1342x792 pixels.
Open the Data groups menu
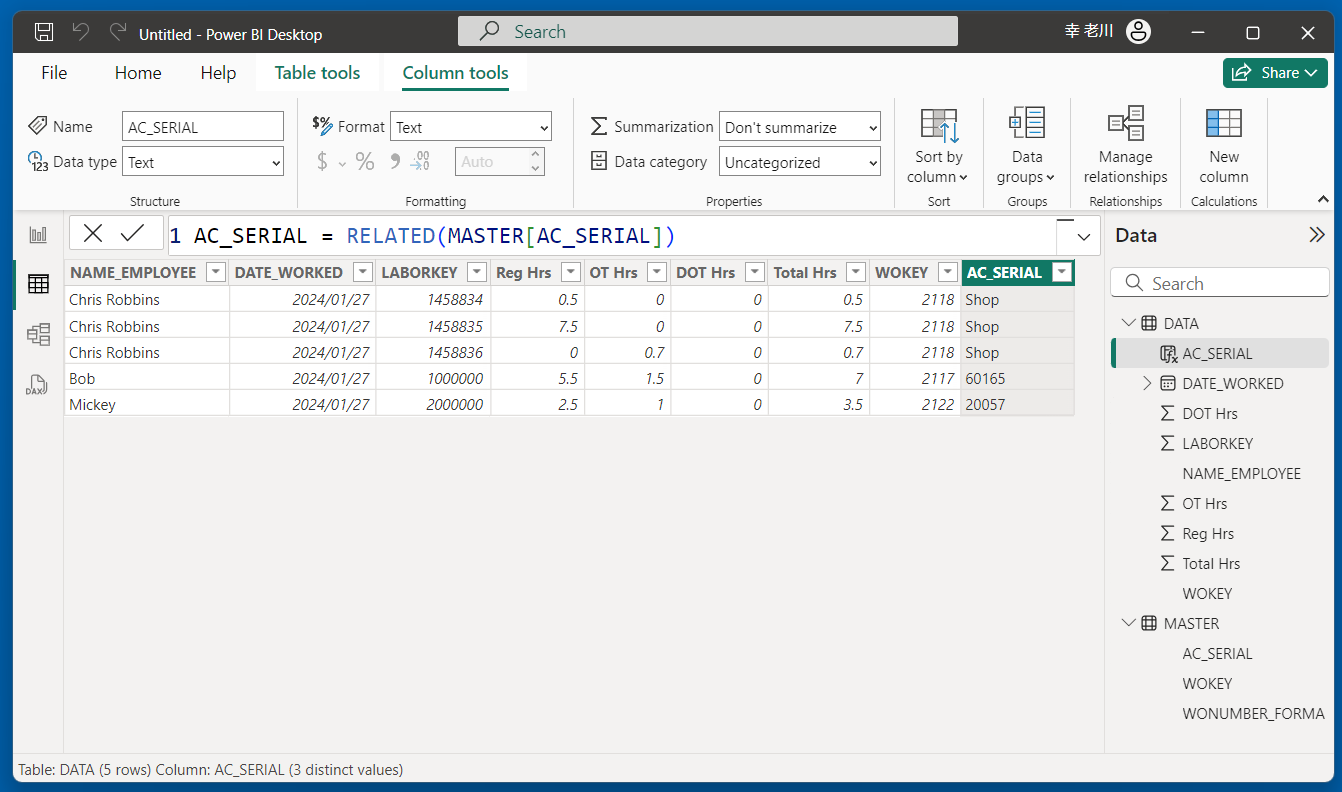1027,147
